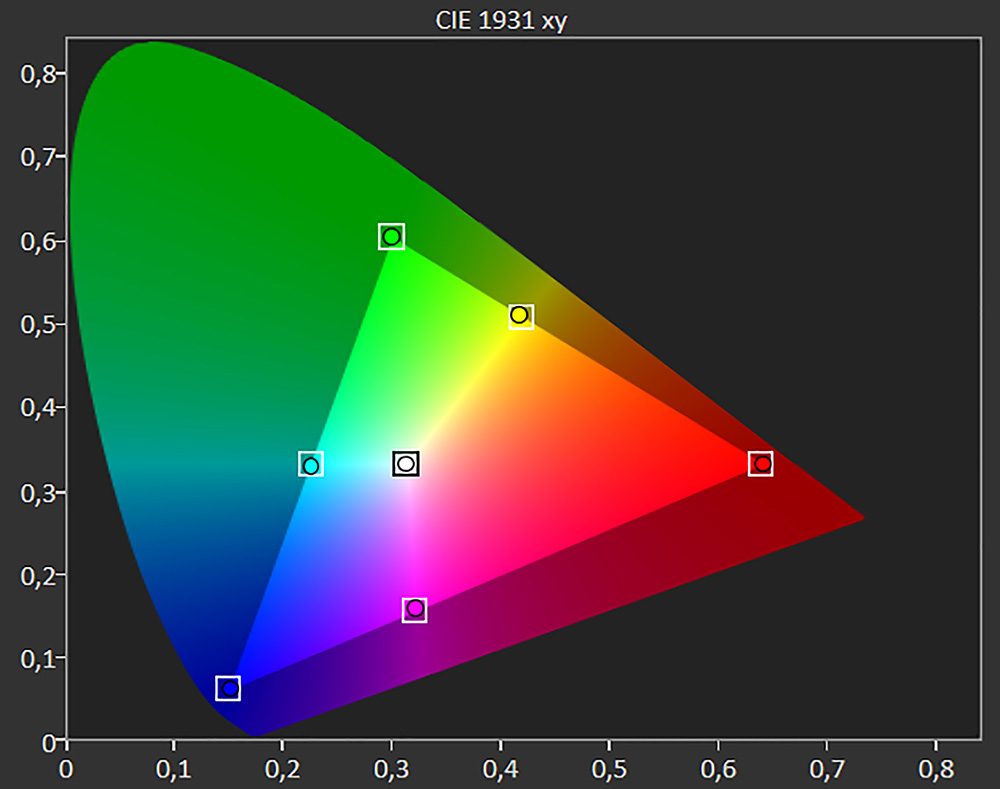Click the green primary measurement marker
The width and height of the screenshot is (1000, 789).
coord(391,237)
